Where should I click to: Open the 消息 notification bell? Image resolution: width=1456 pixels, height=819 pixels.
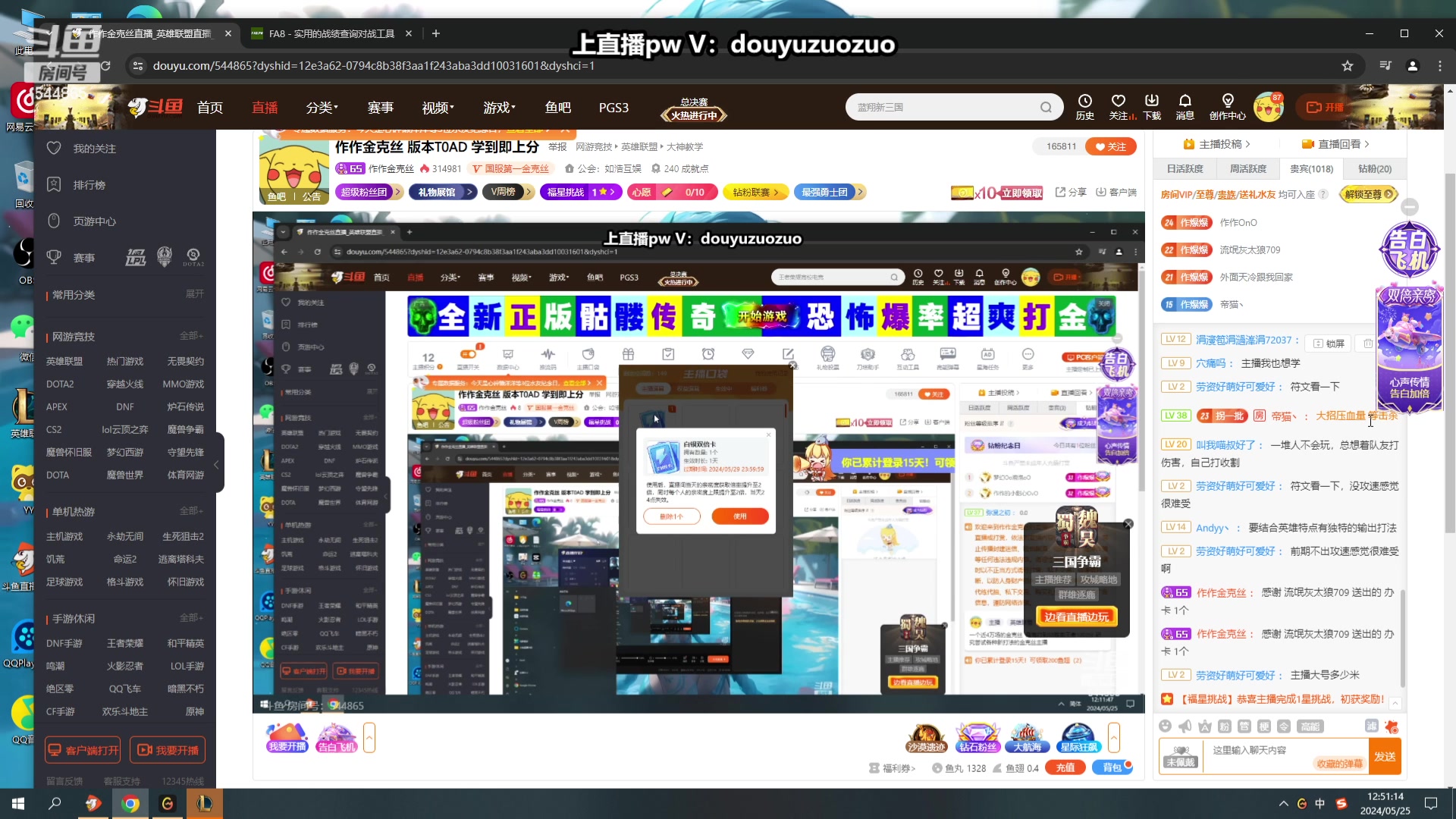[1185, 107]
